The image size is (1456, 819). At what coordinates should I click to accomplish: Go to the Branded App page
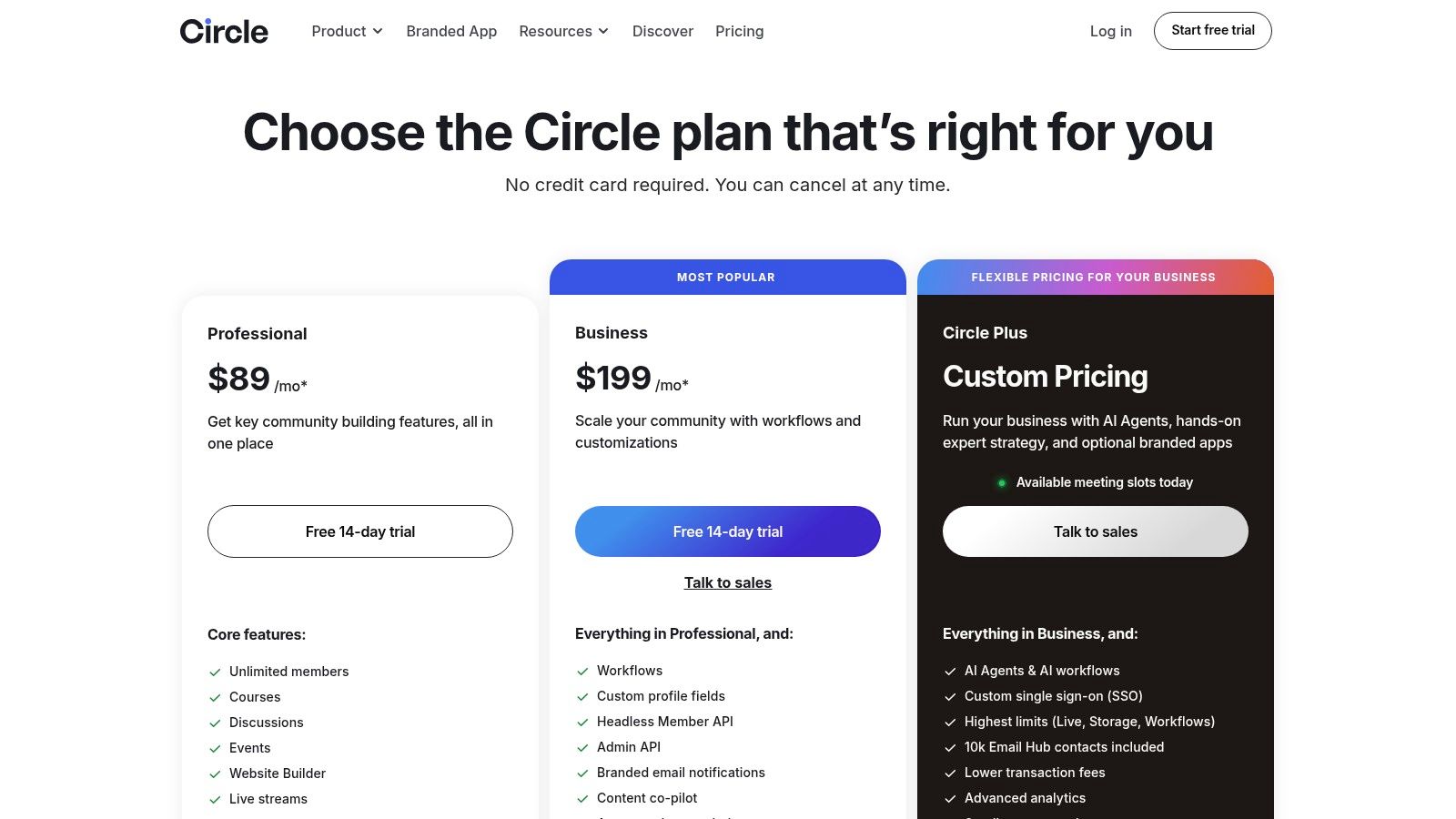451,31
